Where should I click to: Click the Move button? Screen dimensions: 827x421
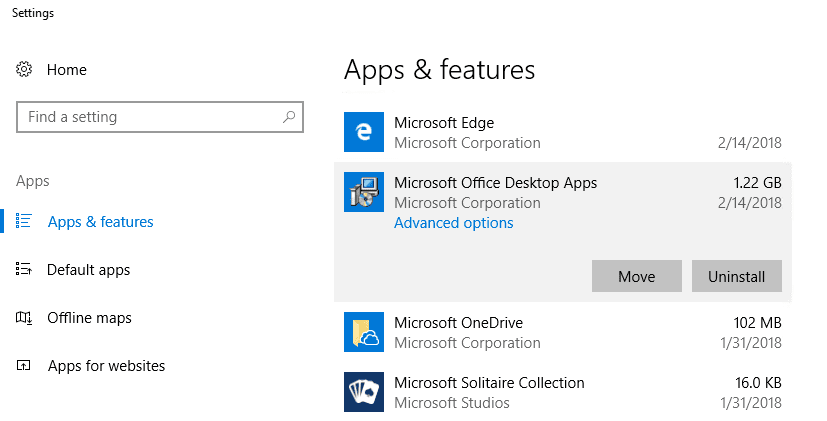(637, 276)
